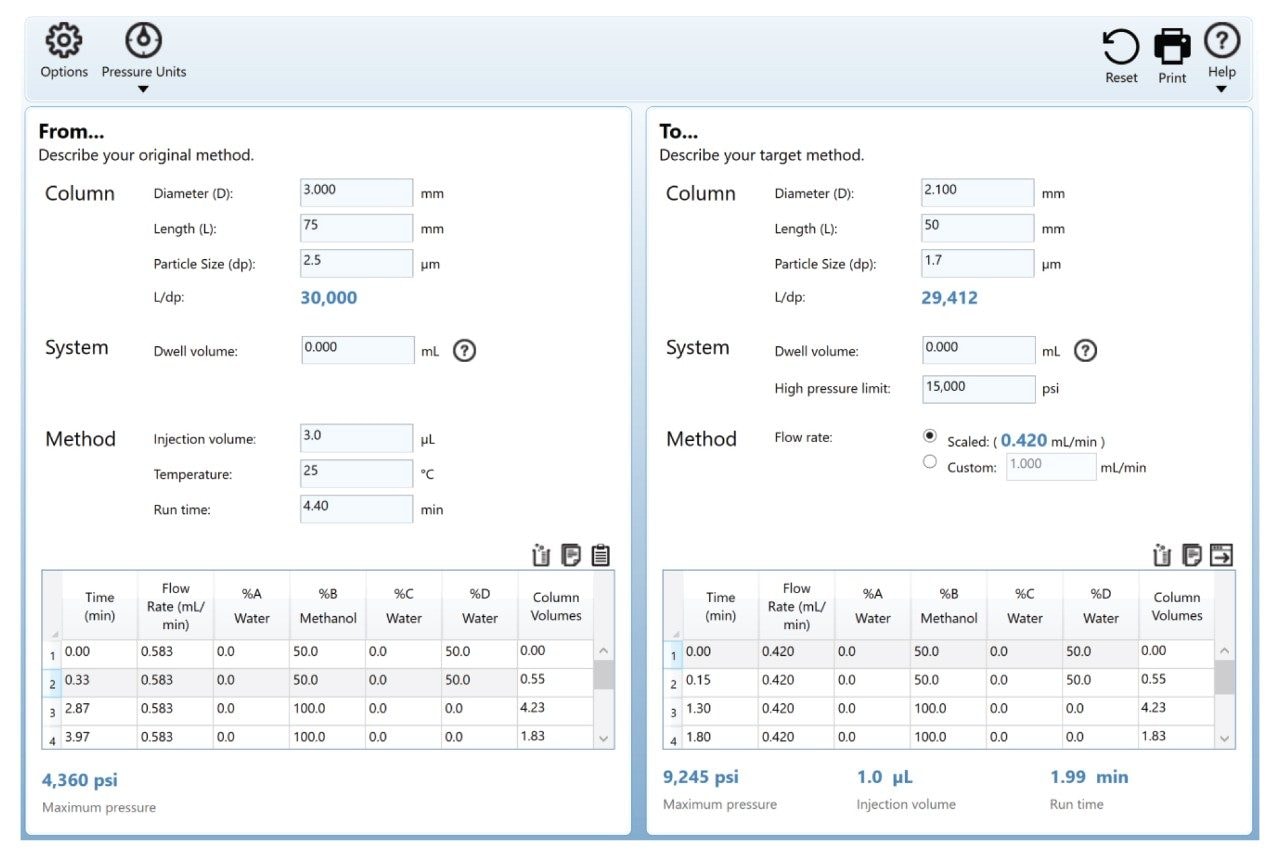Click the Pressure Units gauge icon
Image resolution: width=1280 pixels, height=853 pixels.
(144, 40)
